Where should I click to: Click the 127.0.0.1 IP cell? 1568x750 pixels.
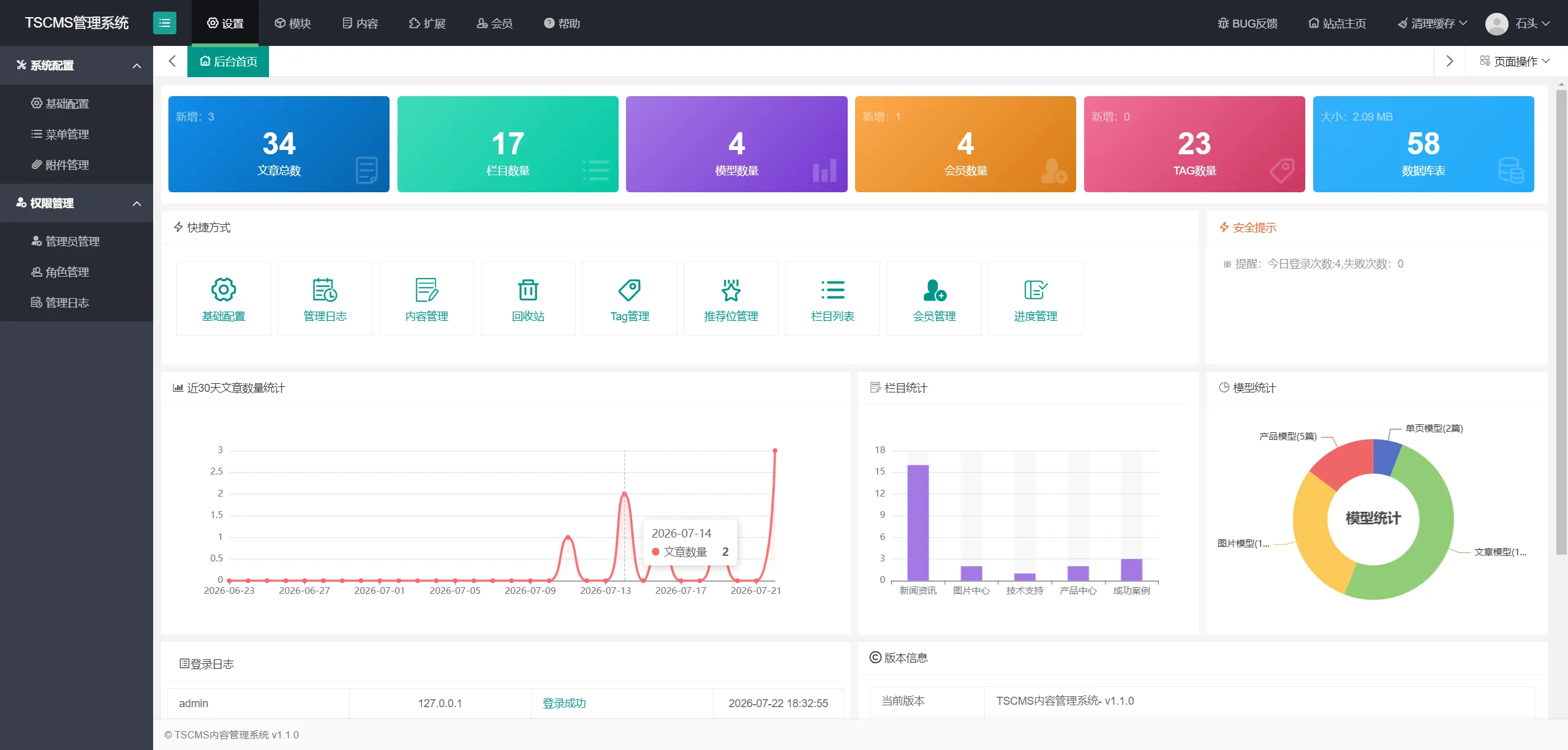click(x=440, y=703)
